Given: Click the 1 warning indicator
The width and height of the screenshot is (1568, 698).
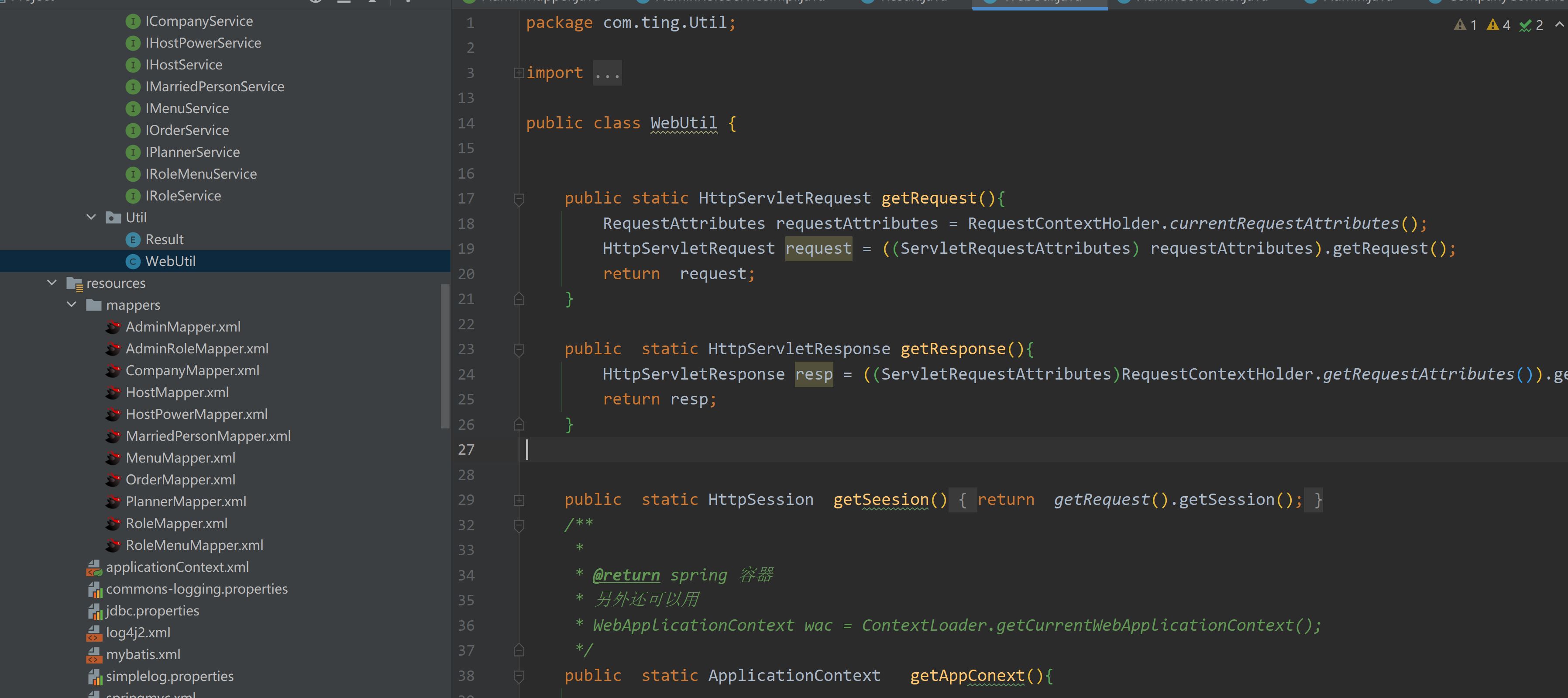Looking at the screenshot, I should coord(1465,25).
